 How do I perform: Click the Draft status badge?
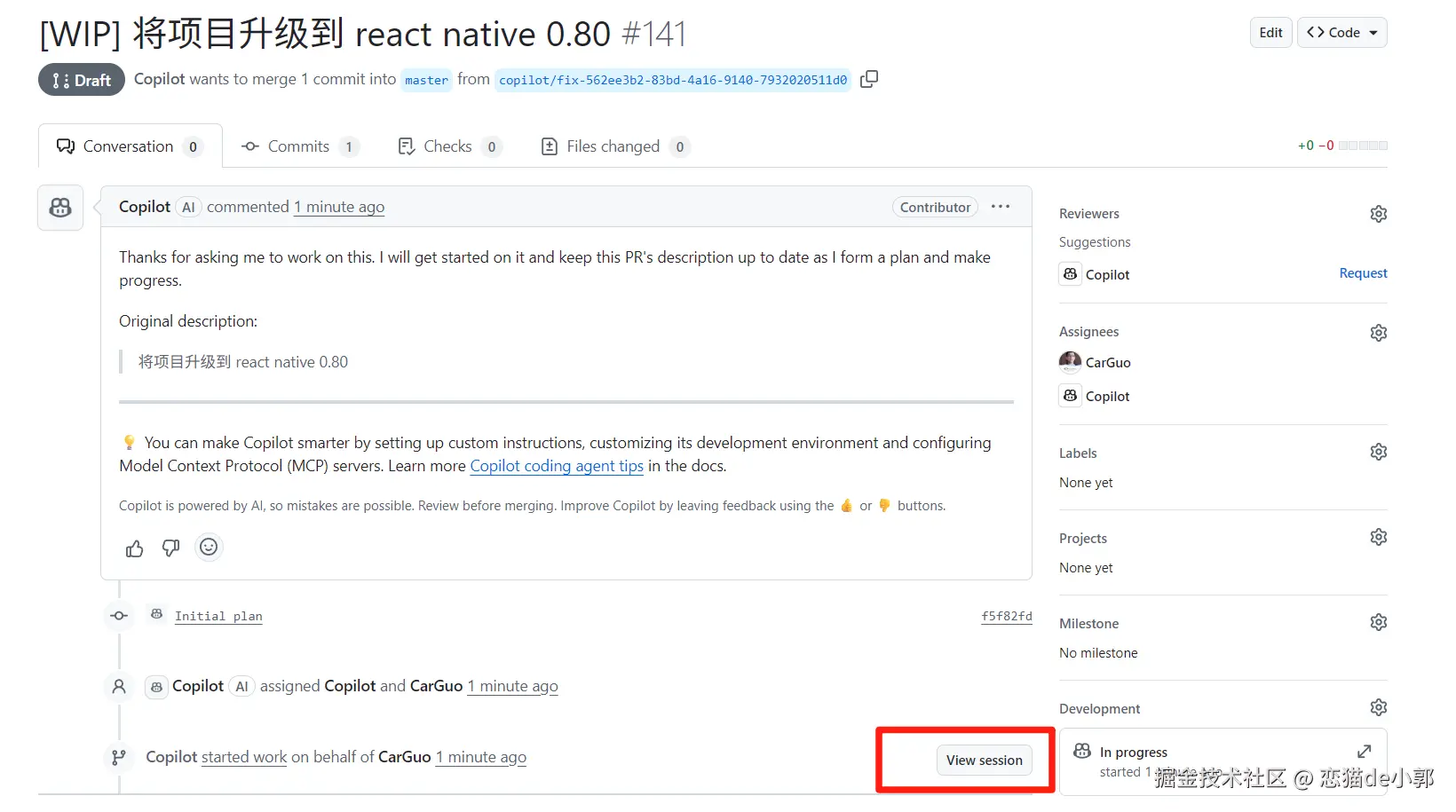[82, 80]
